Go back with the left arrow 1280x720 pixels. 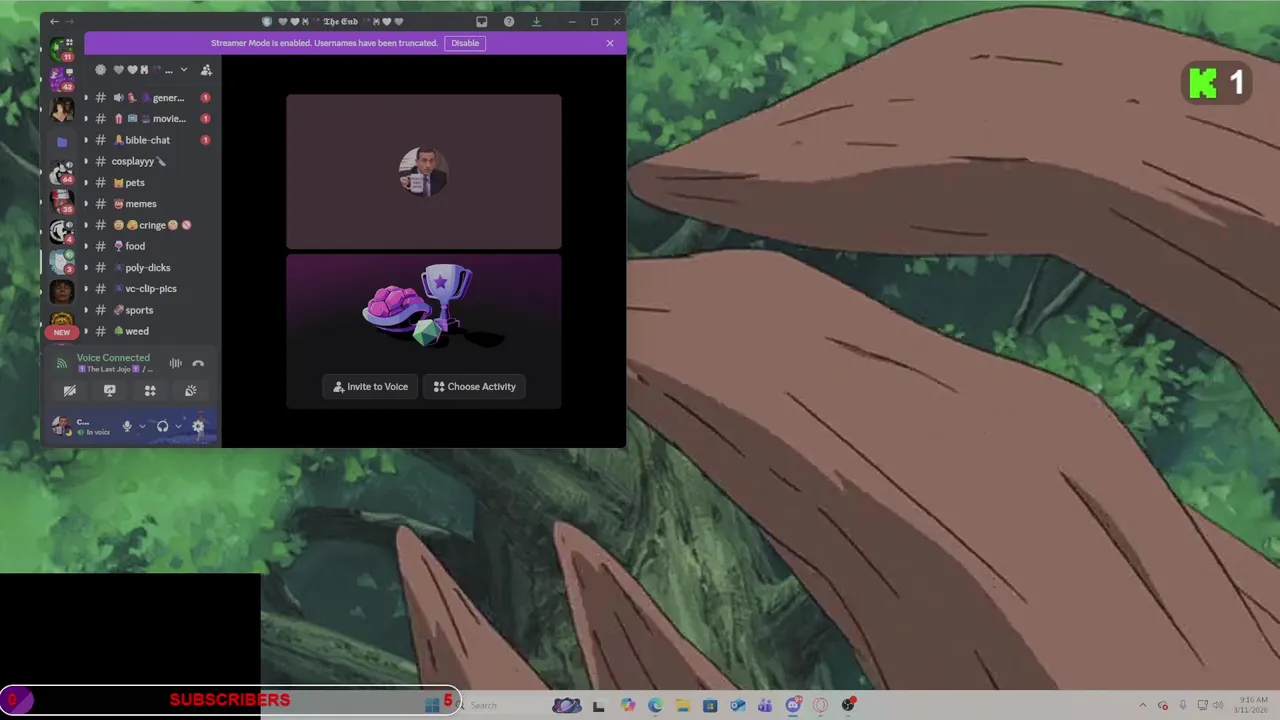click(54, 21)
